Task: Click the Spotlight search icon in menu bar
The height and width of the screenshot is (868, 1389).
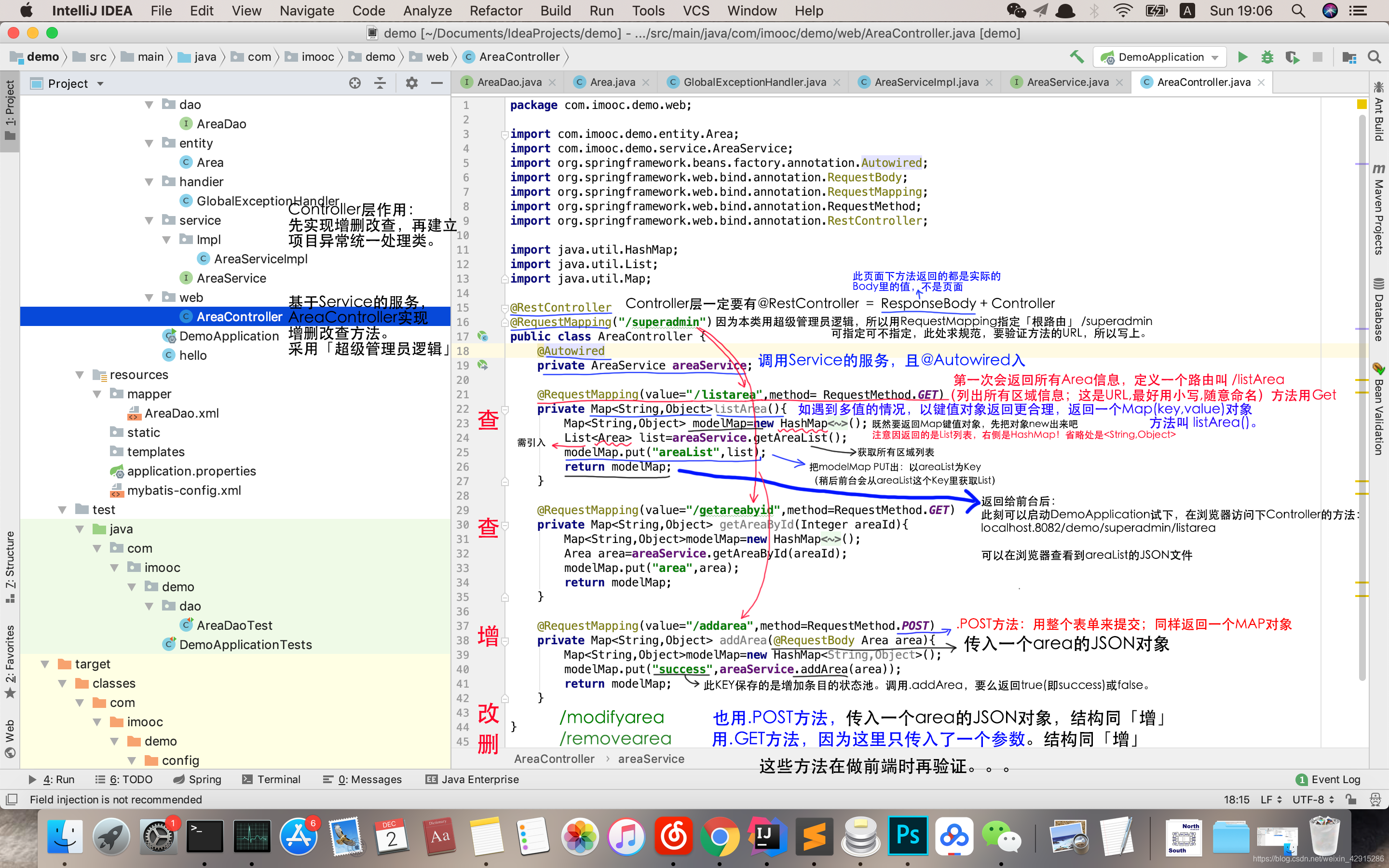Action: click(1298, 11)
